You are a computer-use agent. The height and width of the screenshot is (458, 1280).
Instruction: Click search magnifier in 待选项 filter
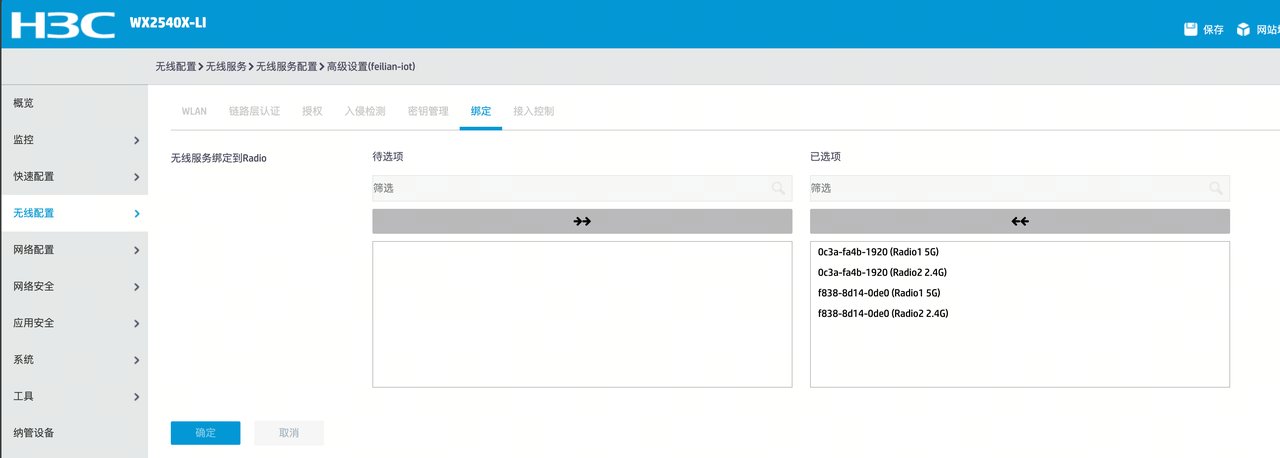(778, 188)
